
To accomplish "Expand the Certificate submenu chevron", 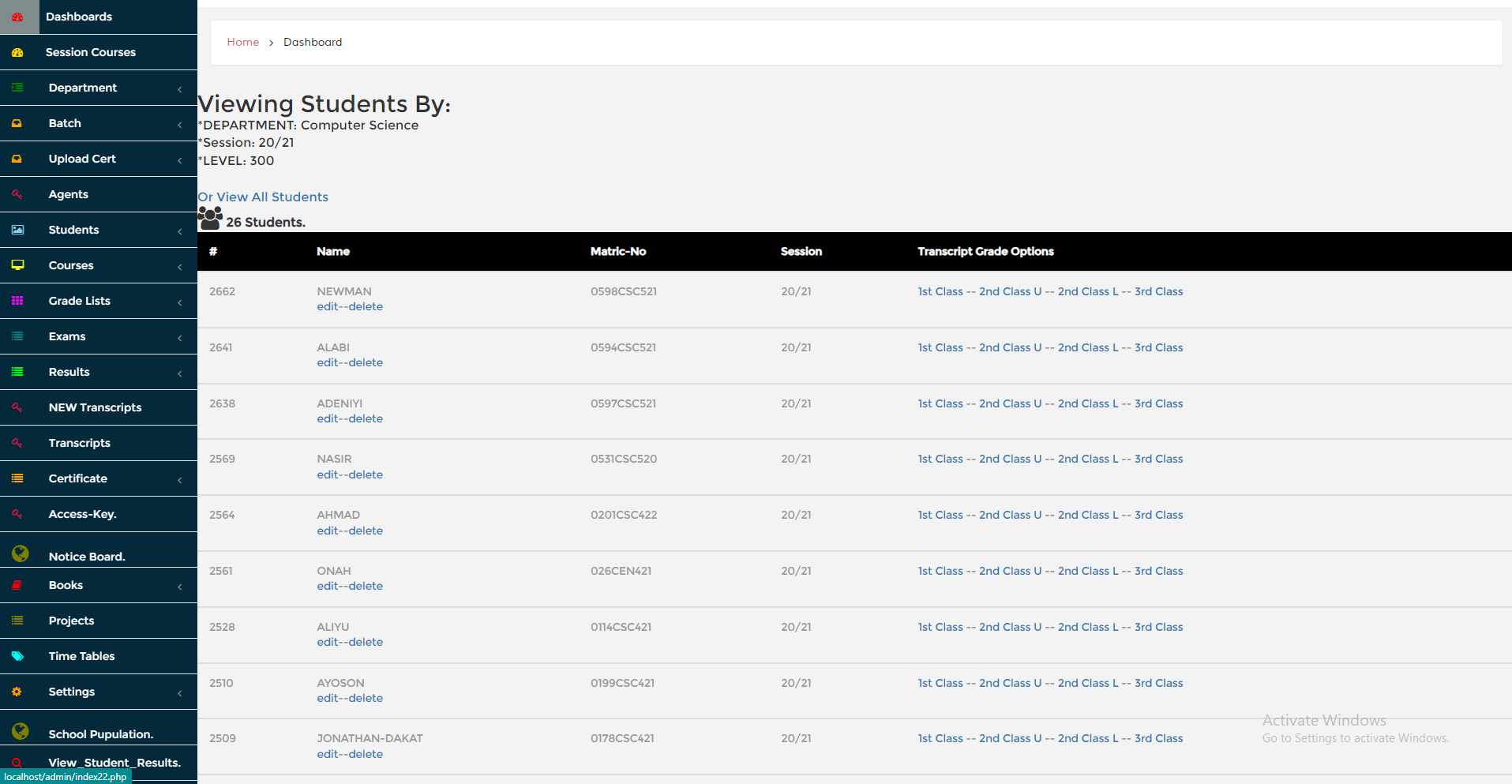I will pyautogui.click(x=180, y=479).
